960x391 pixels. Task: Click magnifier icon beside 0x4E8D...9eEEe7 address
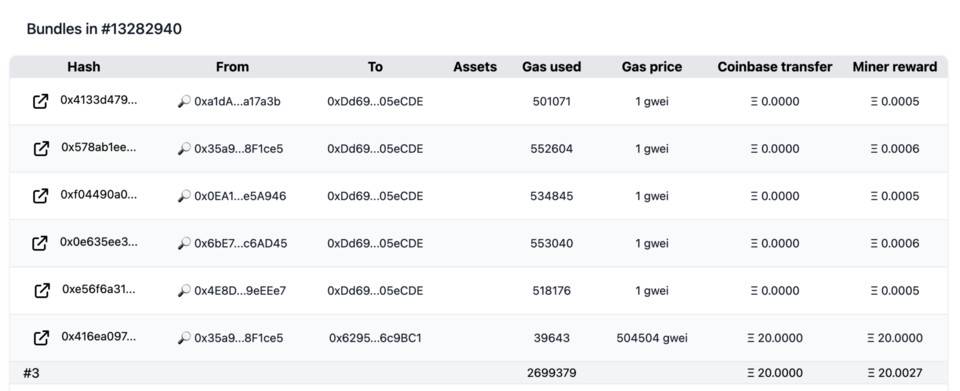(x=184, y=291)
